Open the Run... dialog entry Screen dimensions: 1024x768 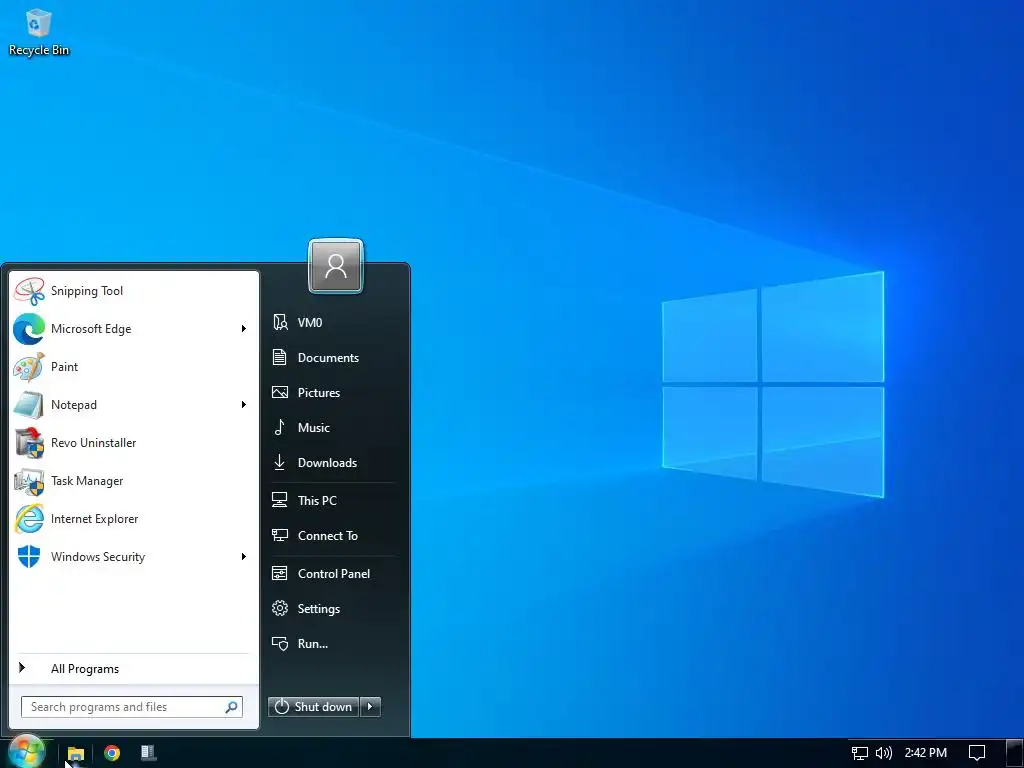[333, 643]
